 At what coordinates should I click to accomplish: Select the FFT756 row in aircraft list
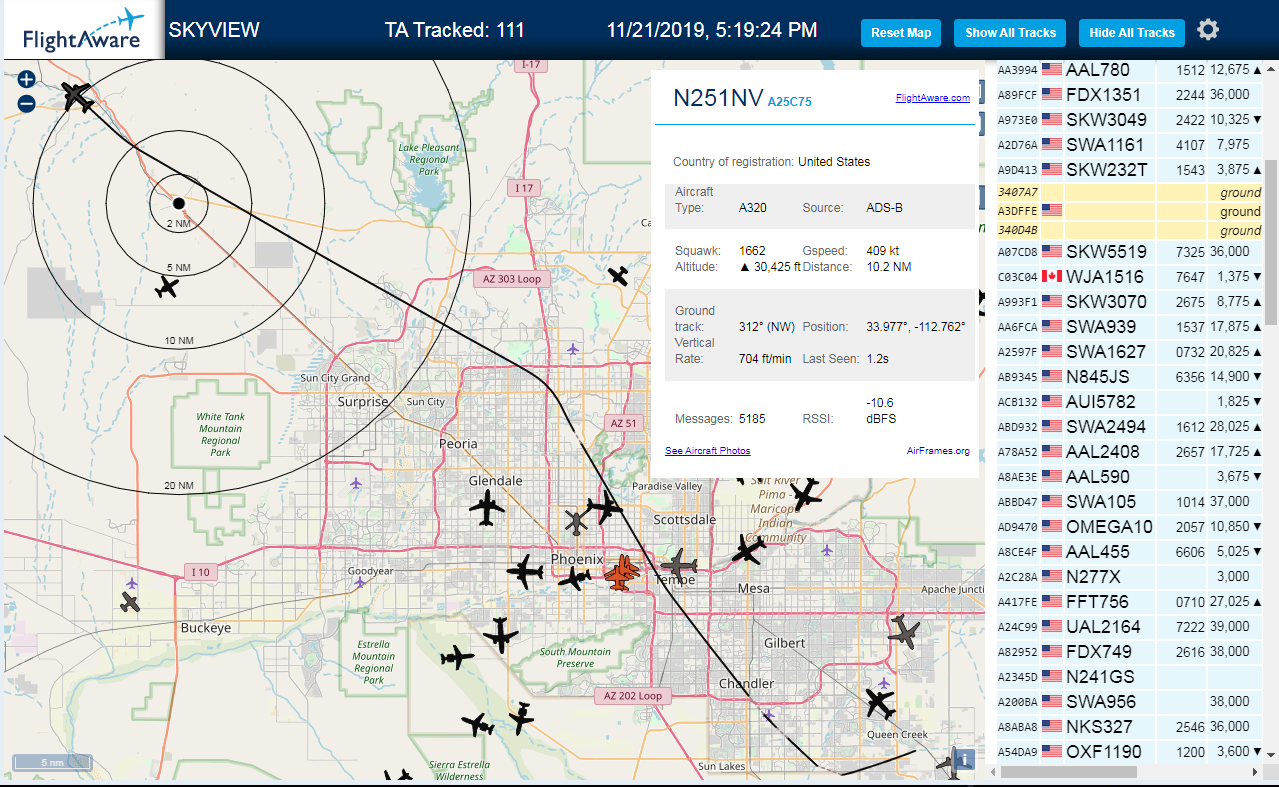pos(1129,602)
